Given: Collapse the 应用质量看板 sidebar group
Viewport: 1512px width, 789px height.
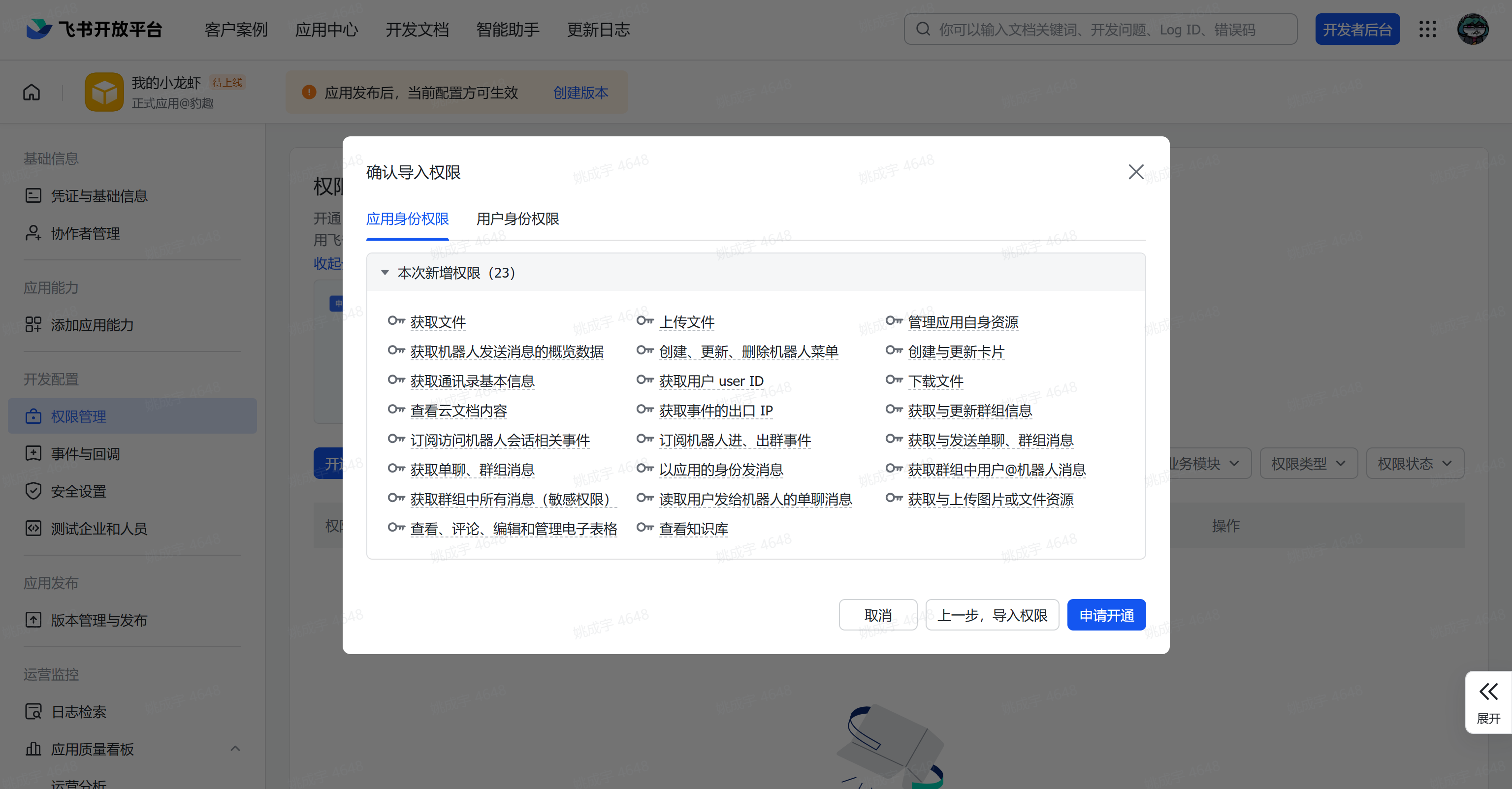Looking at the screenshot, I should pos(235,749).
